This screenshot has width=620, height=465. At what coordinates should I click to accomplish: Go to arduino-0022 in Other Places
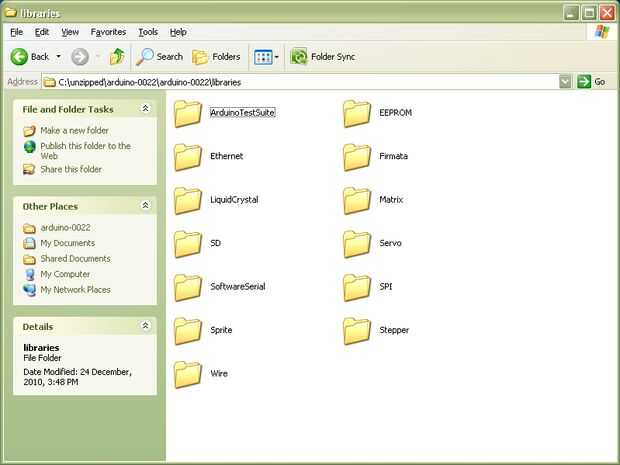(x=66, y=228)
